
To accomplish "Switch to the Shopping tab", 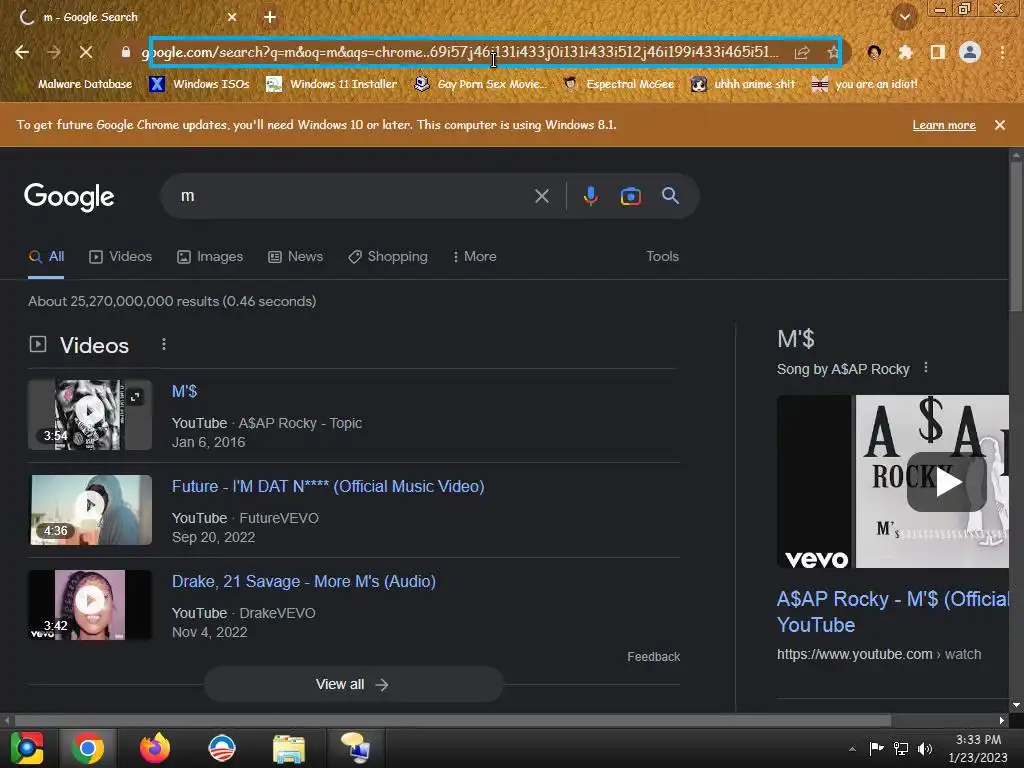I will 388,257.
